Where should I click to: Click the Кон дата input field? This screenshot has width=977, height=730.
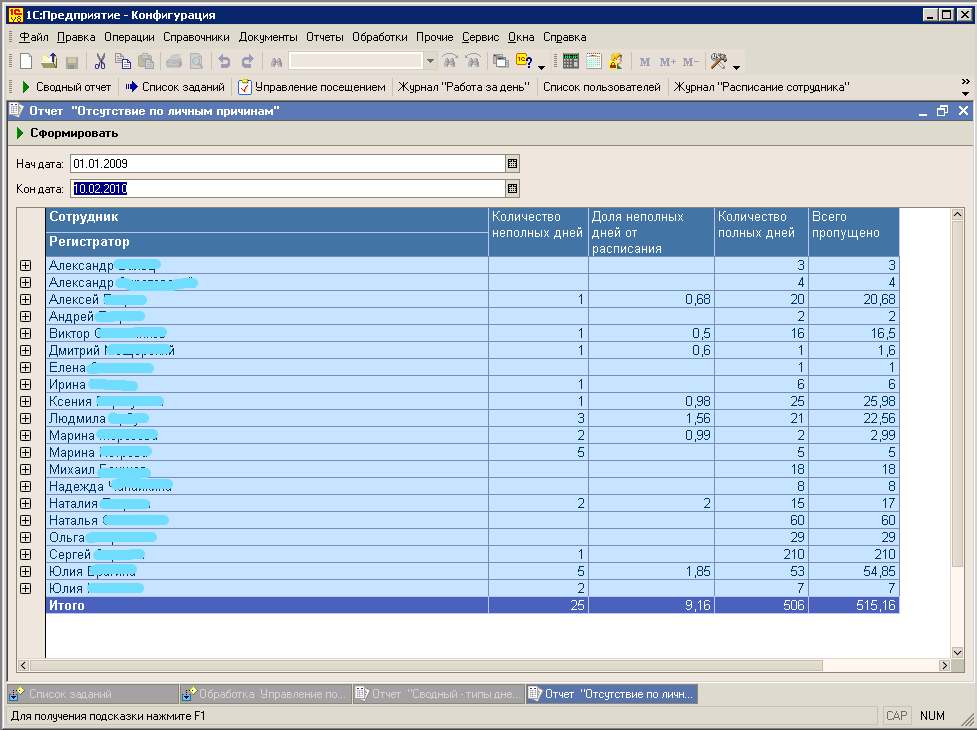(x=287, y=189)
